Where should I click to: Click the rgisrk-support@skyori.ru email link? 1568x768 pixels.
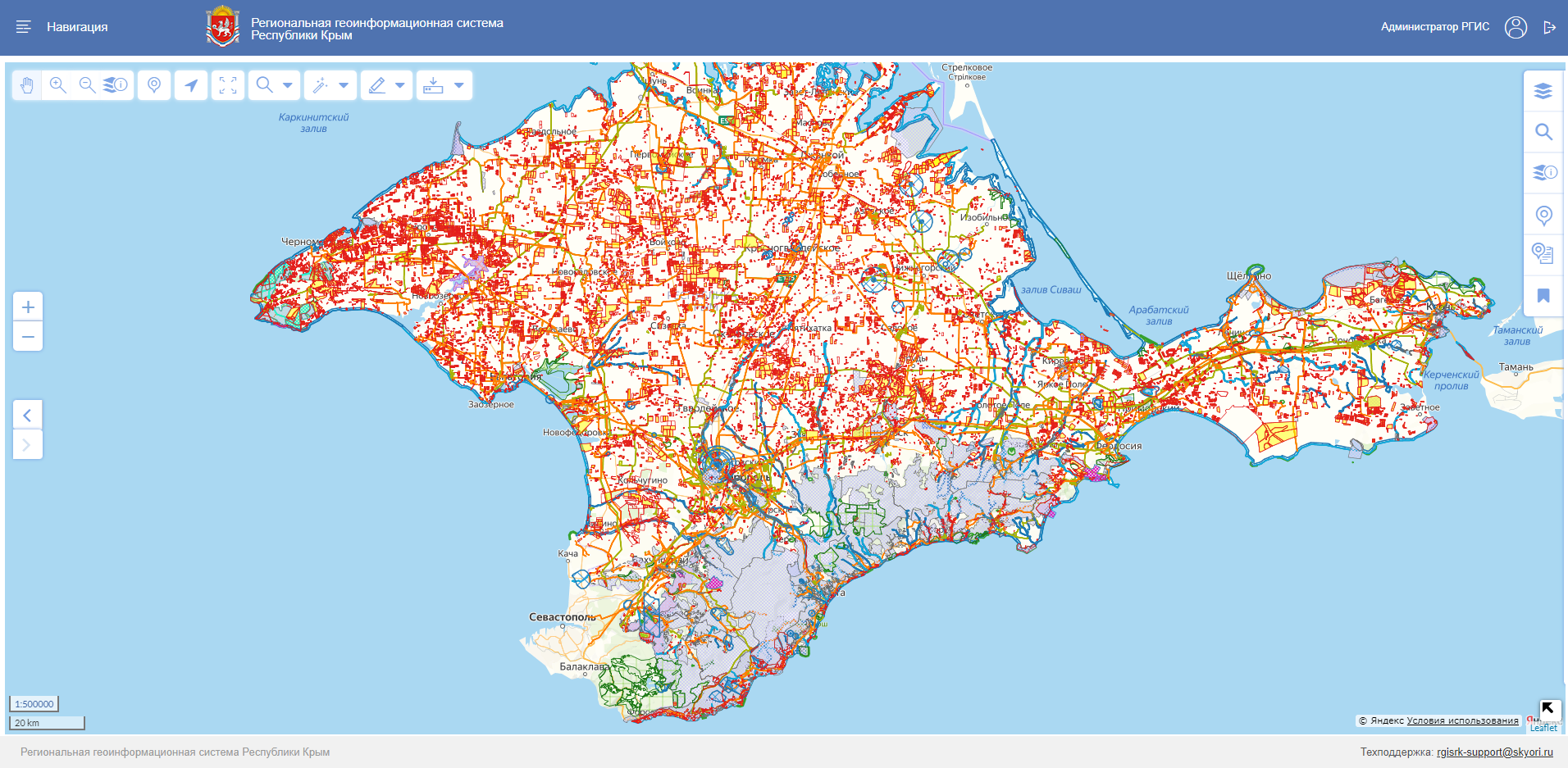[x=1494, y=752]
